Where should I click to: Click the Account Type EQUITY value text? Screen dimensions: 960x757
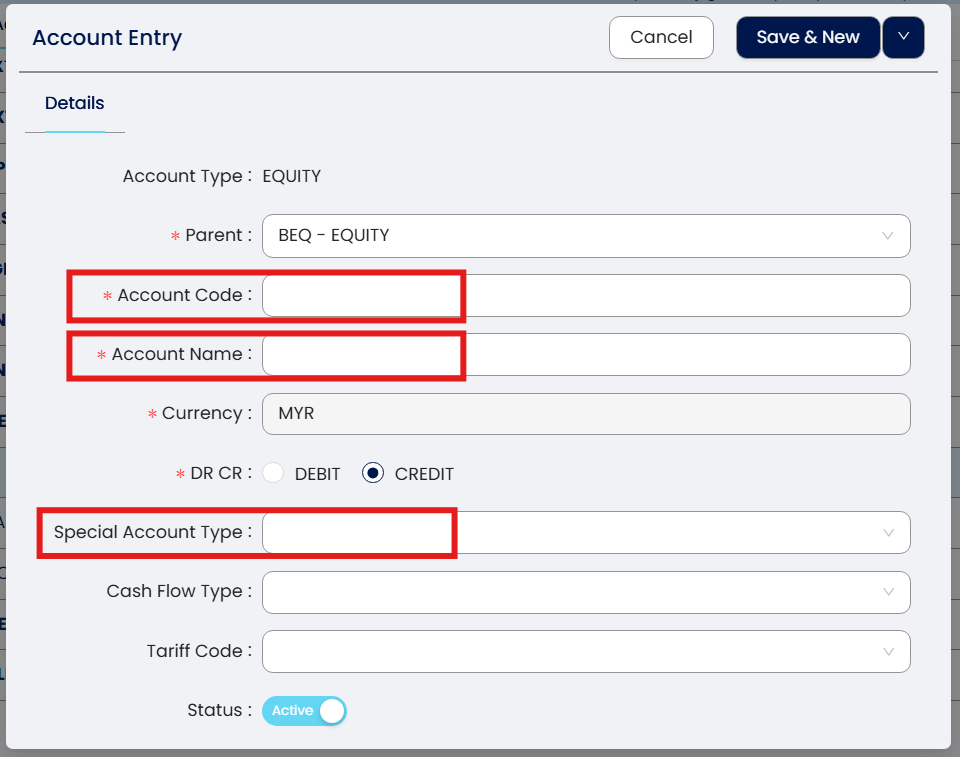coord(292,177)
